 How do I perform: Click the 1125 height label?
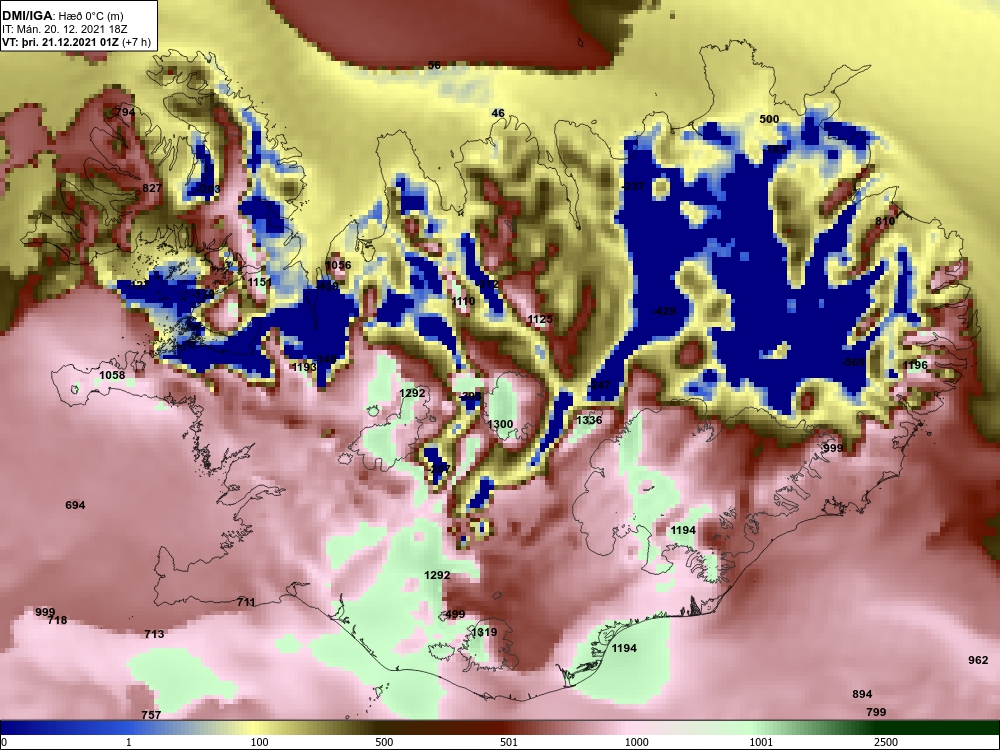pyautogui.click(x=540, y=319)
